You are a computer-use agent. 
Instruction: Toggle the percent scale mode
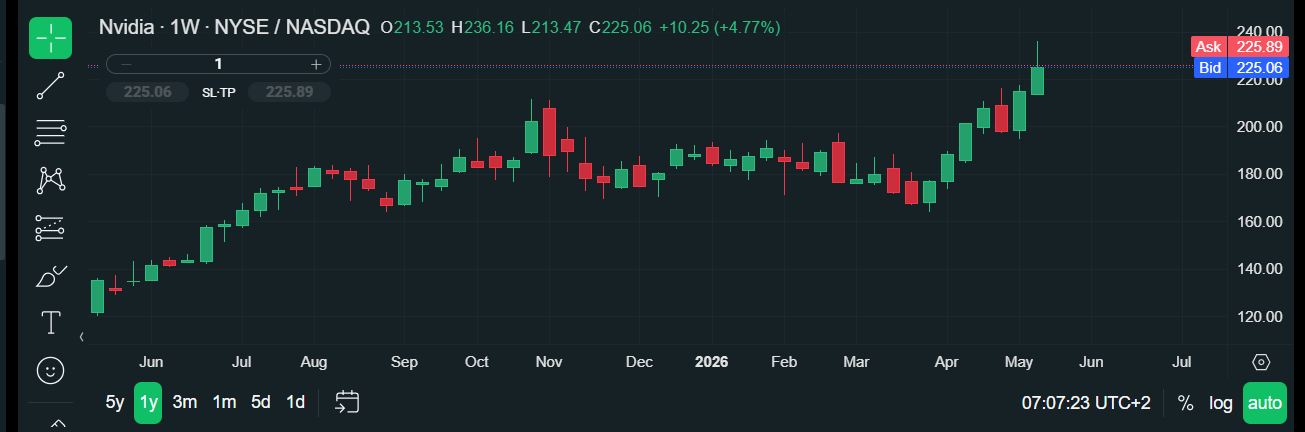[1185, 403]
